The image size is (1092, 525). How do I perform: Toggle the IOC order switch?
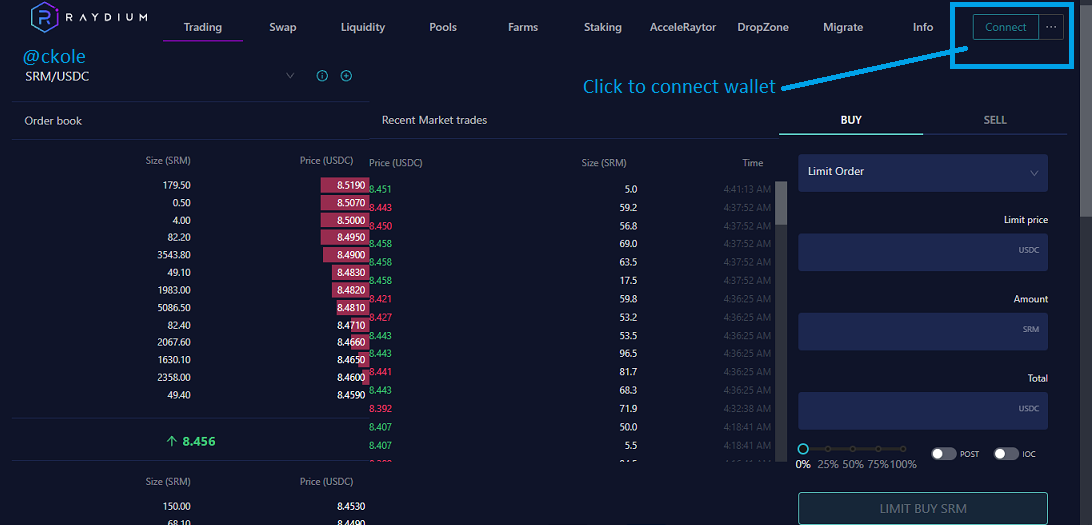pyautogui.click(x=1006, y=454)
